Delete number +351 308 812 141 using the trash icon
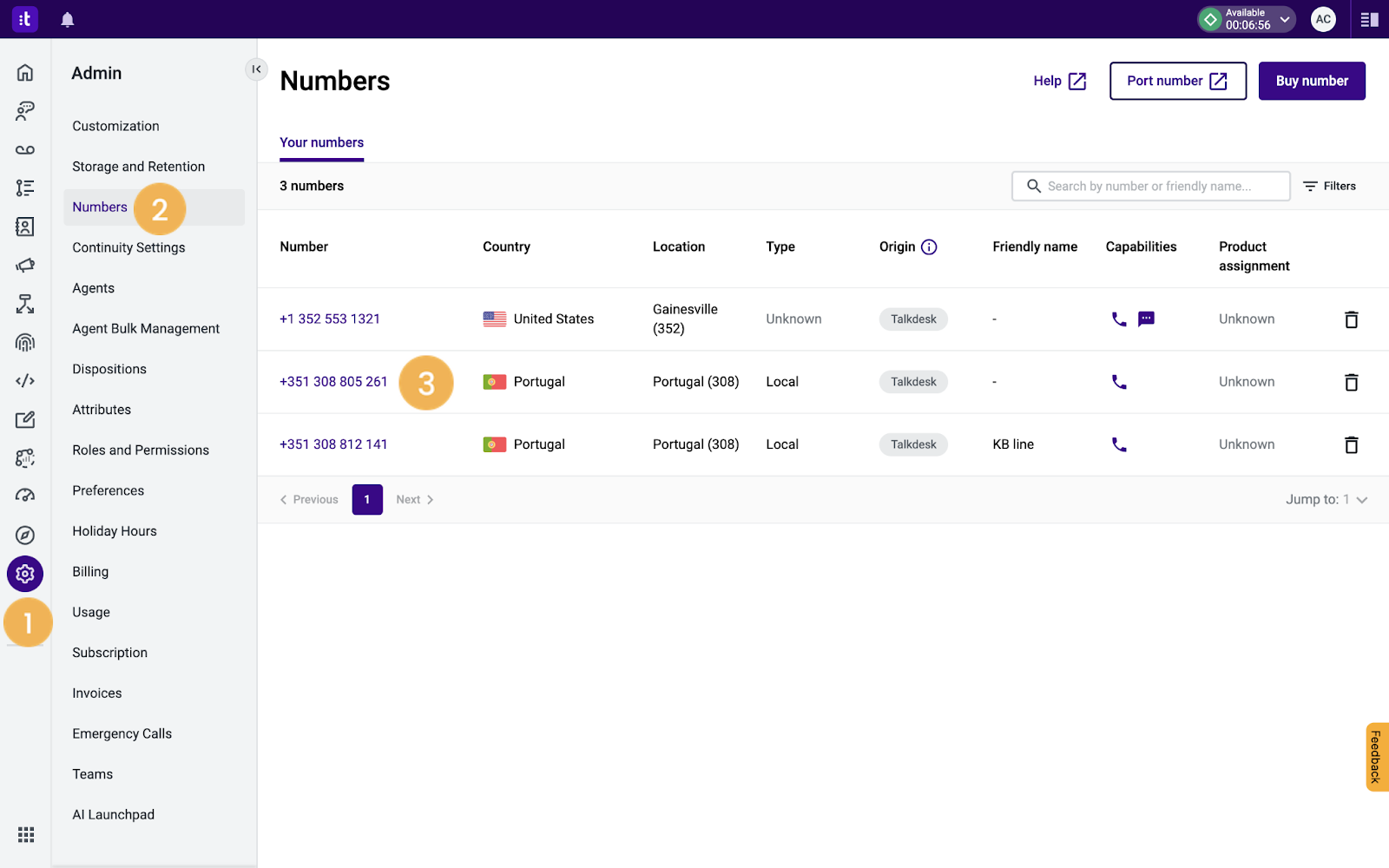 pos(1351,444)
